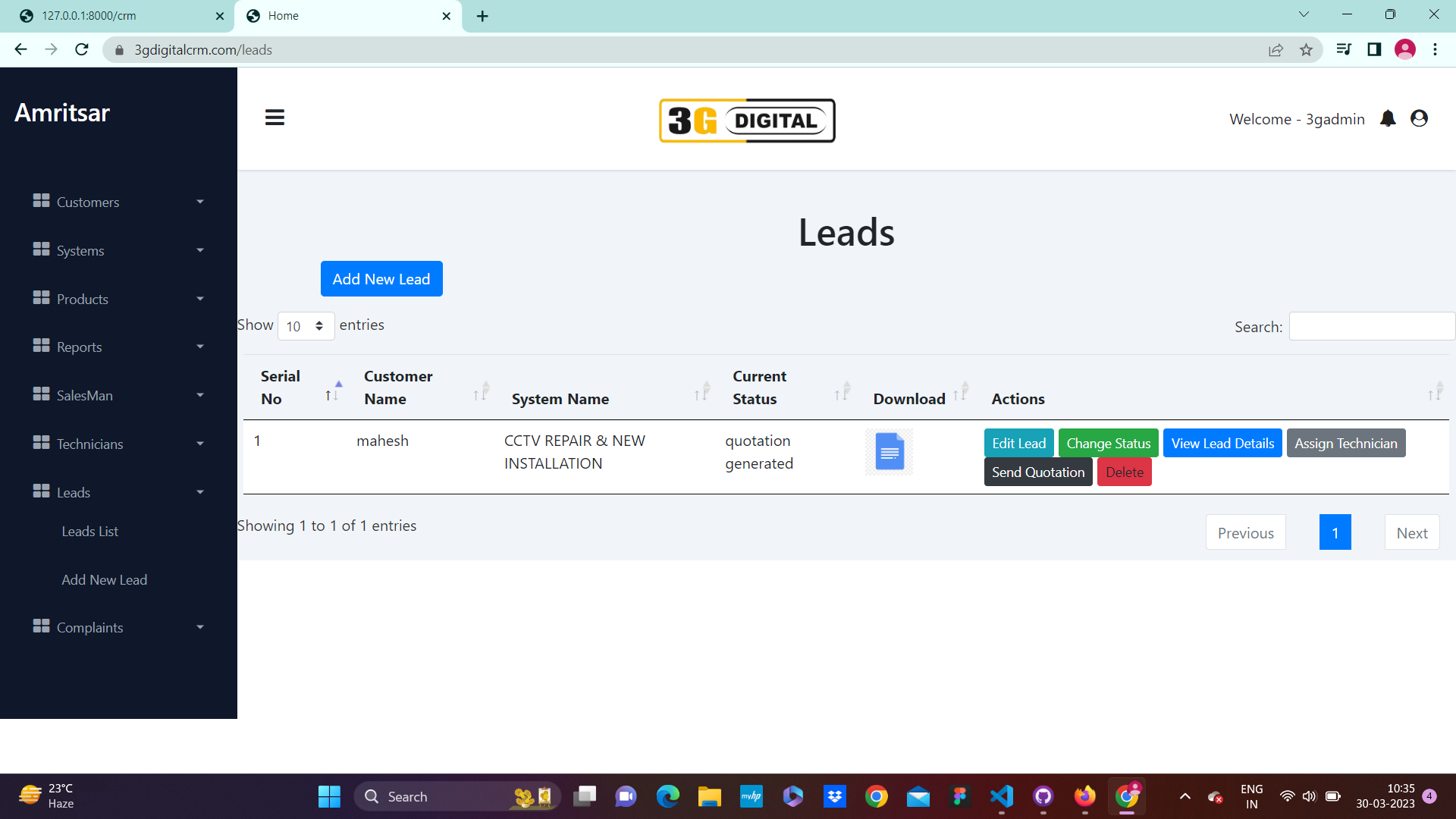1456x819 pixels.
Task: Open Add New Lead sidebar submenu item
Action: click(105, 580)
